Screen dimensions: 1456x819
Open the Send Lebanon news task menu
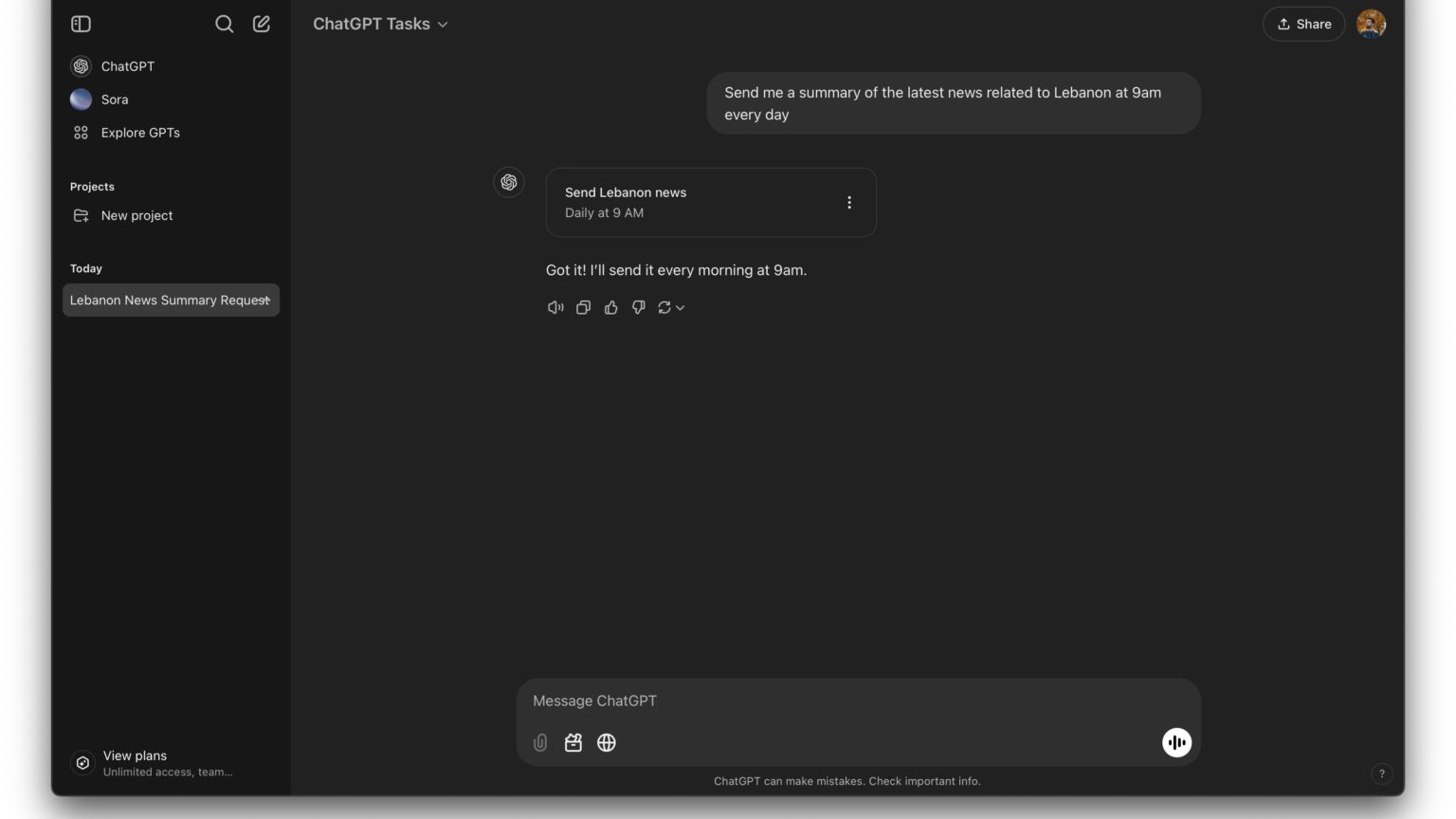point(848,202)
